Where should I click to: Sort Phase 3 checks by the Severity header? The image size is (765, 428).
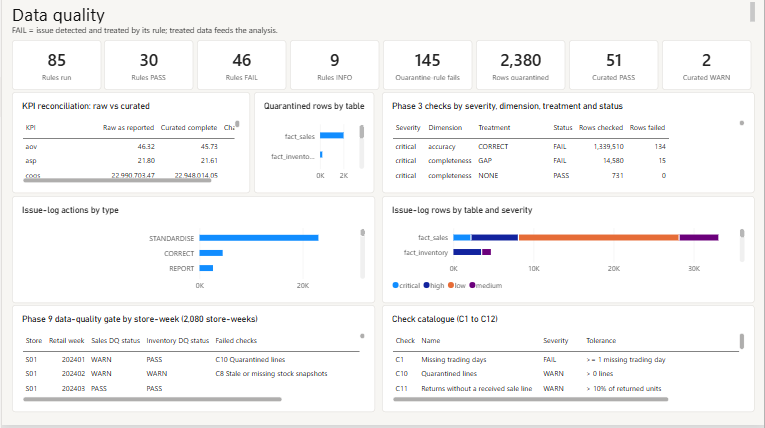click(408, 128)
